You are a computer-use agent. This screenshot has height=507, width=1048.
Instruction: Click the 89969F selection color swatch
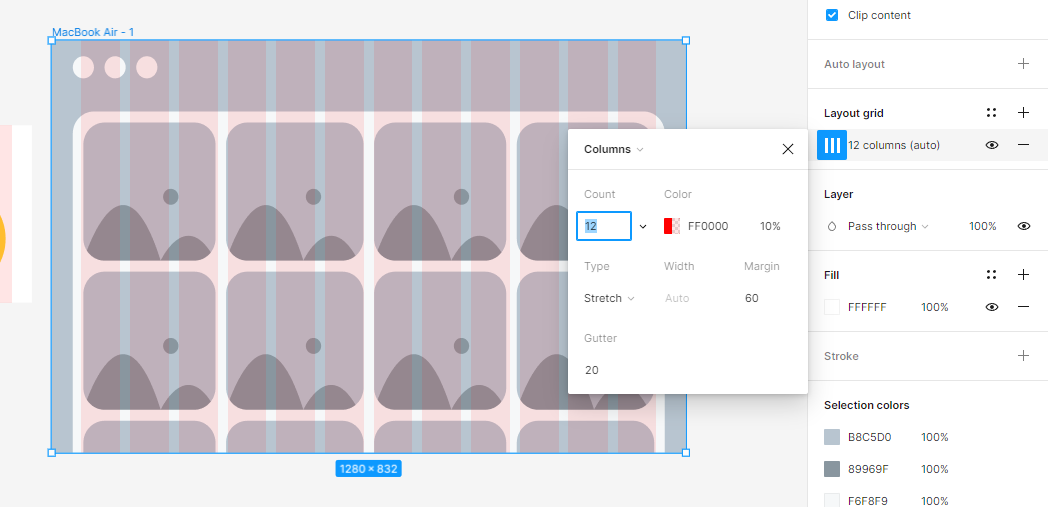click(x=832, y=469)
